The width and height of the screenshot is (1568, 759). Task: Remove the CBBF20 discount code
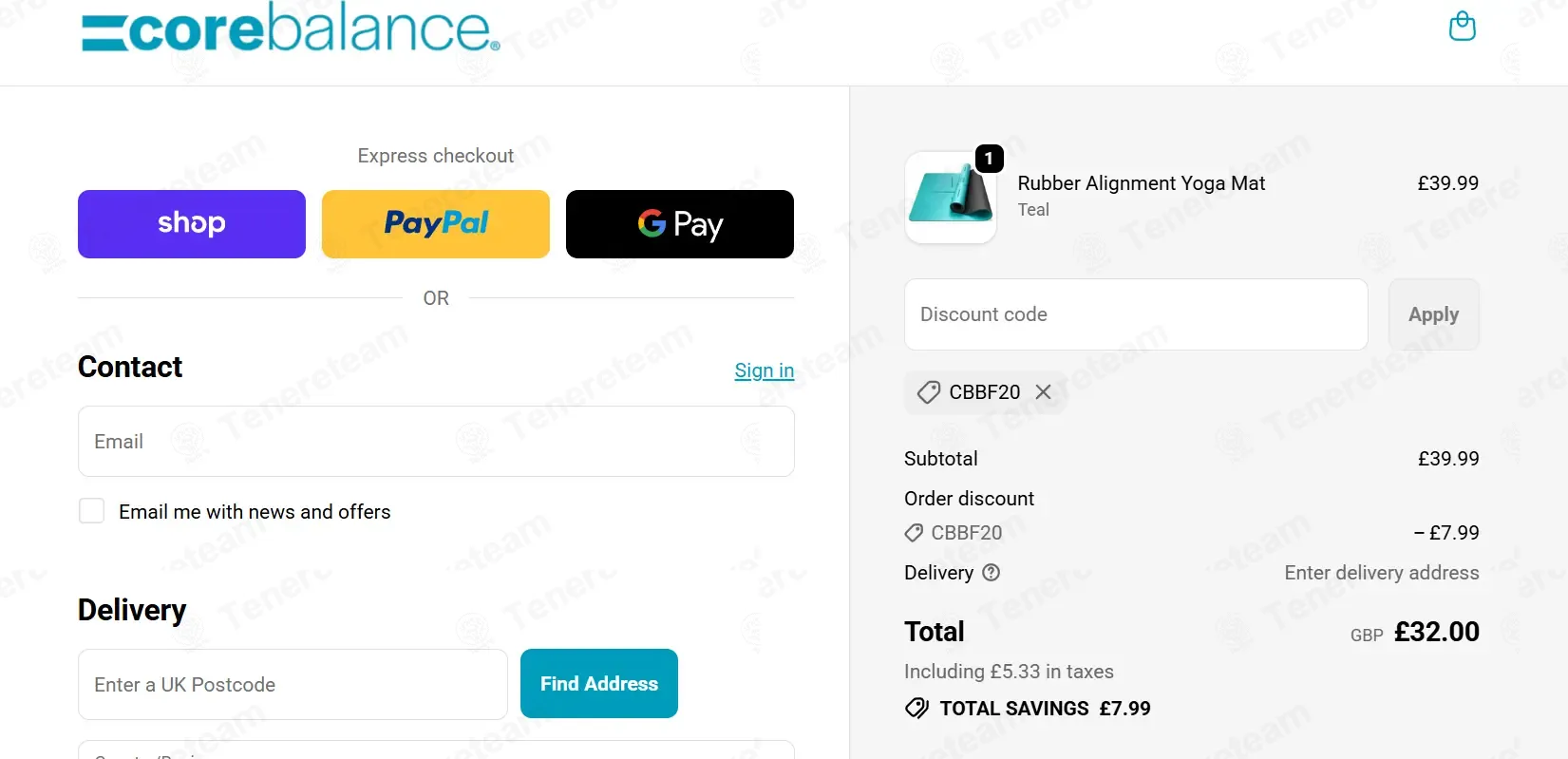pyautogui.click(x=1043, y=392)
